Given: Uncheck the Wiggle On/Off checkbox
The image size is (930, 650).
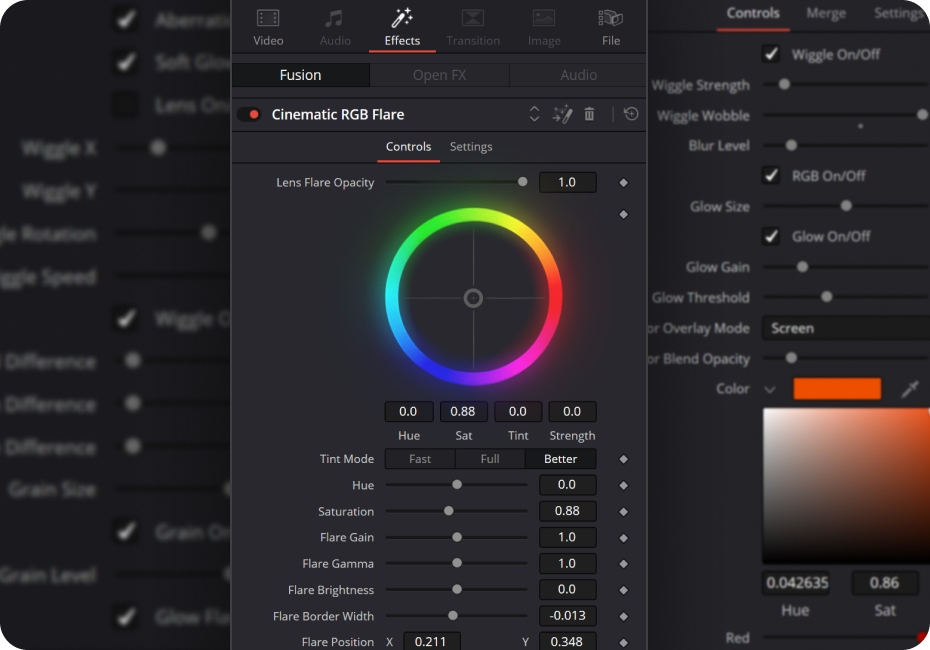Looking at the screenshot, I should click(771, 54).
